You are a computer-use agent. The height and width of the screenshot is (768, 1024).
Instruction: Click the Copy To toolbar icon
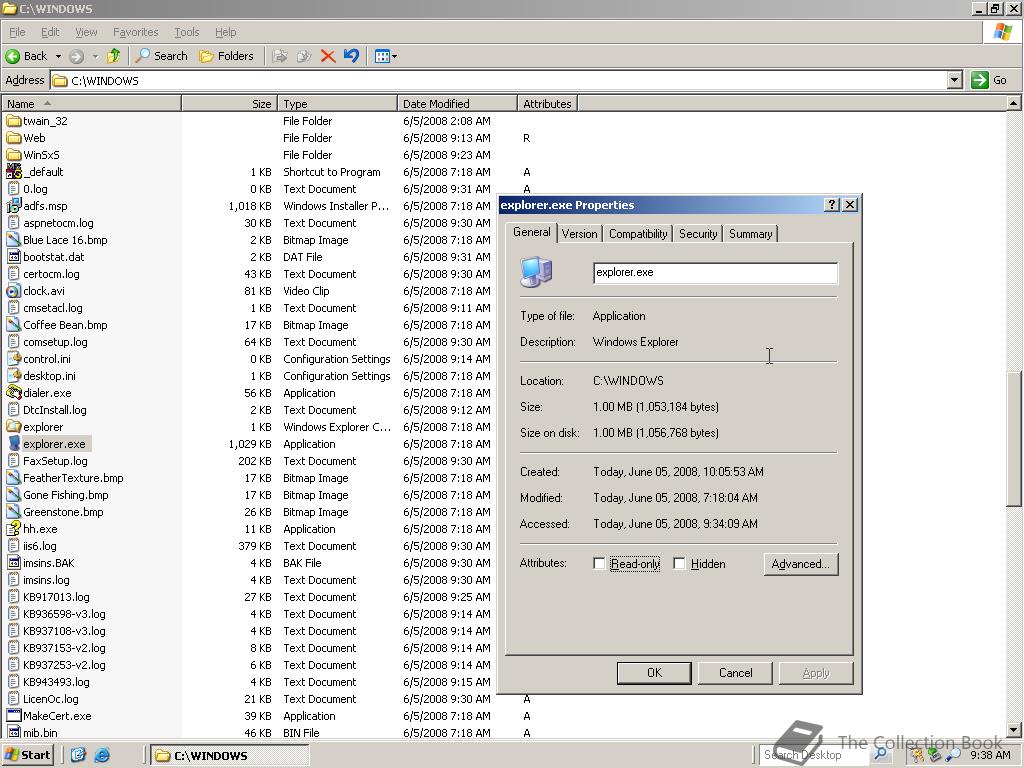[x=304, y=56]
